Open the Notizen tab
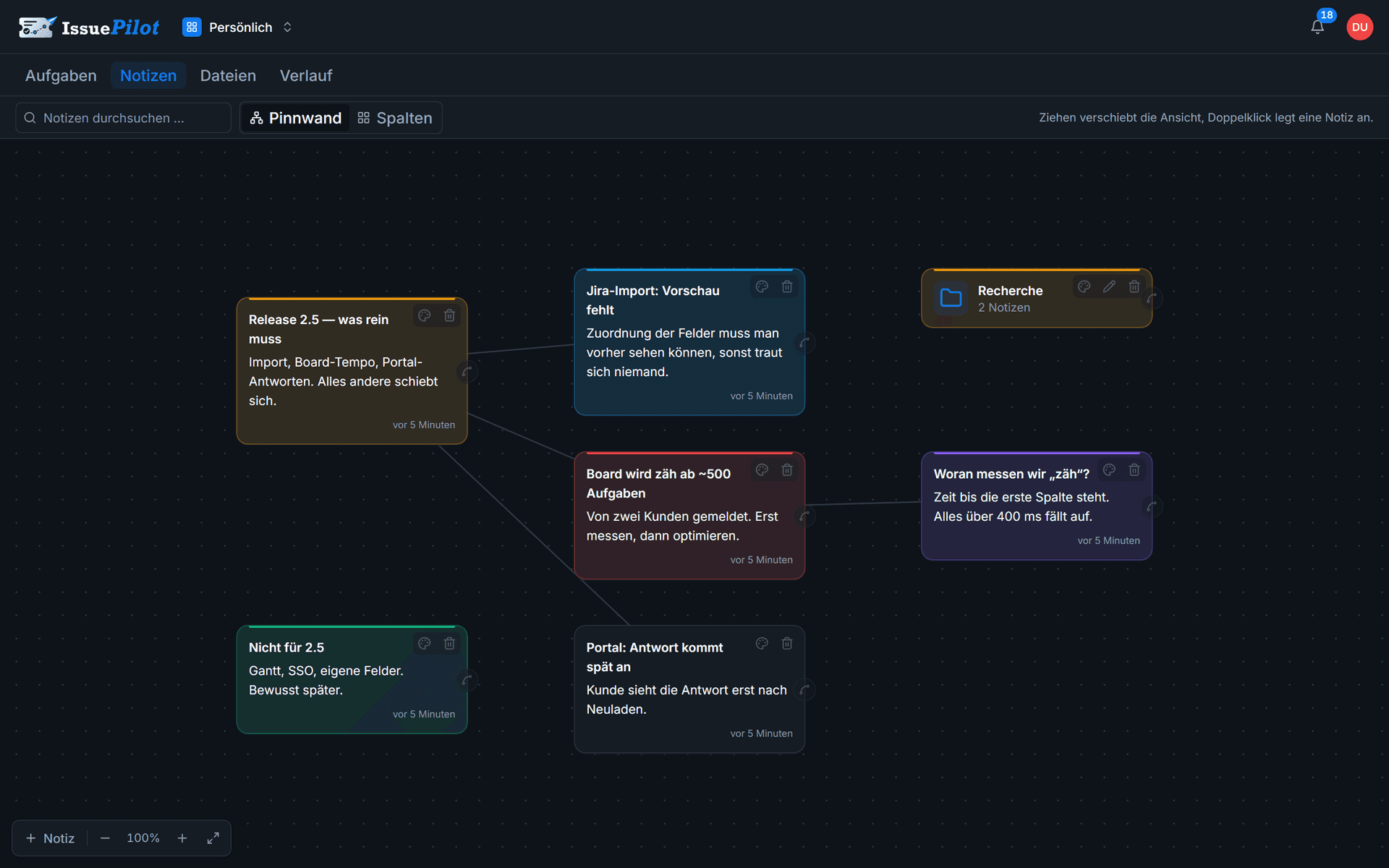Image resolution: width=1389 pixels, height=868 pixels. [x=148, y=75]
